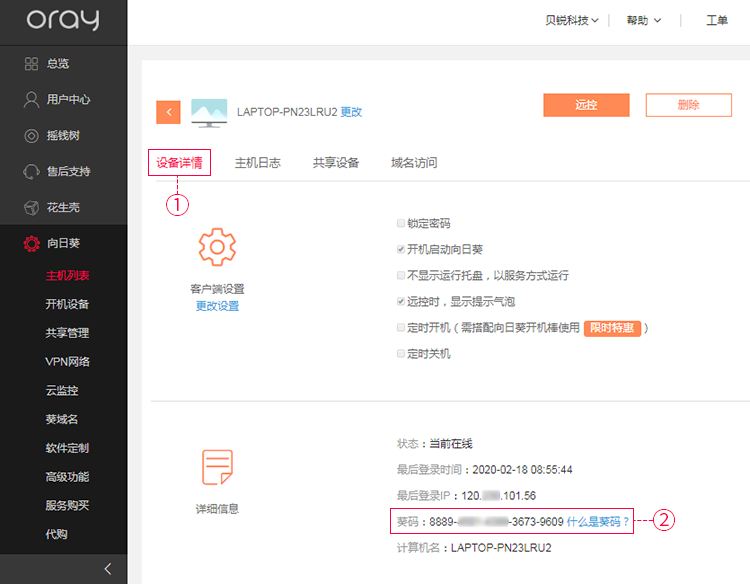Expand the 贝锐科技 account dropdown
Screen dimensions: 750x584
click(x=572, y=21)
